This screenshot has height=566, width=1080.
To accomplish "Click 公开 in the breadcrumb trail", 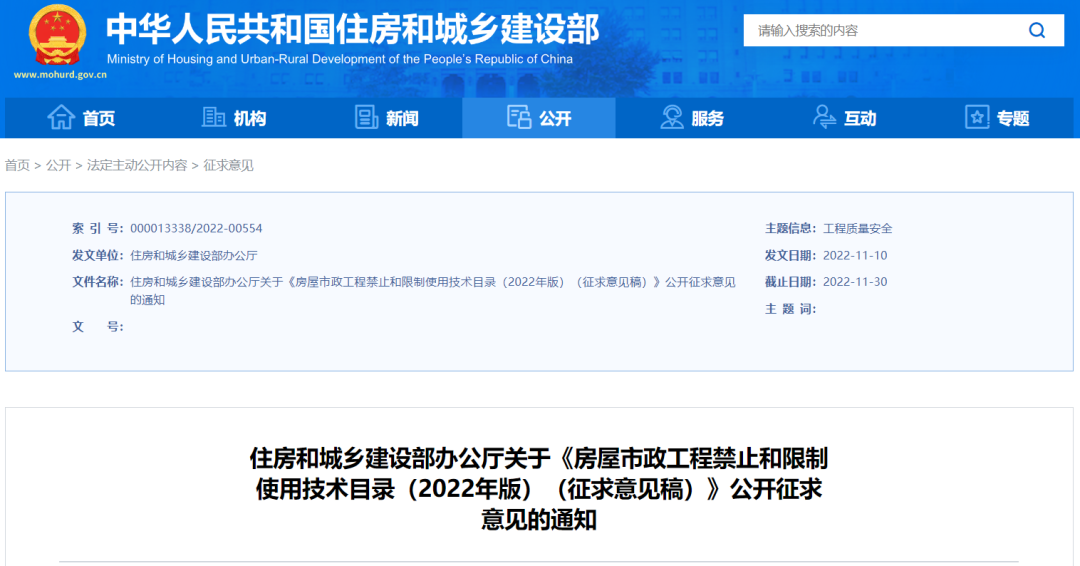I will coord(58,165).
